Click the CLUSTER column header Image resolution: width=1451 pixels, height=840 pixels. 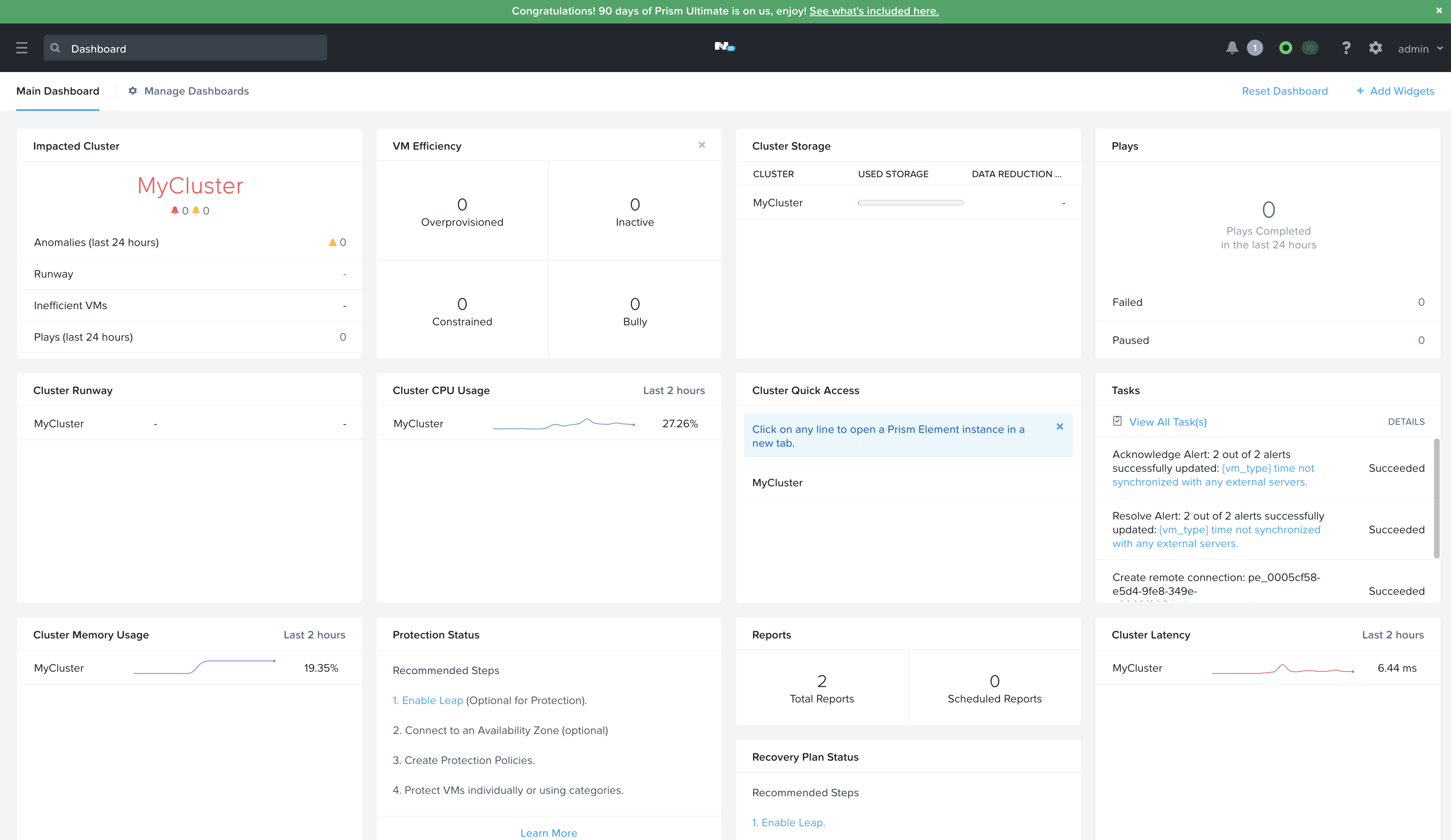pos(773,174)
